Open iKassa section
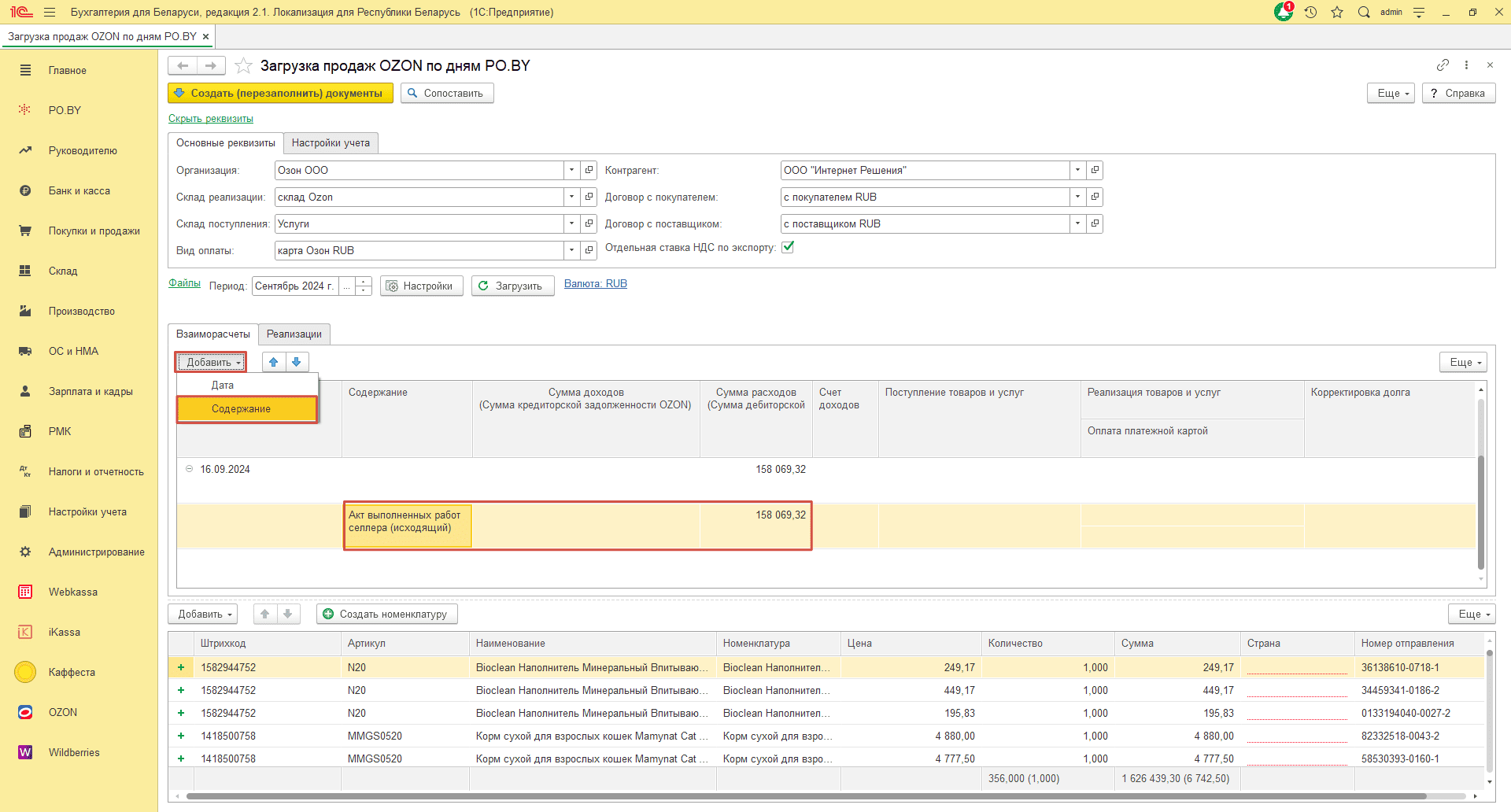Viewport: 1511px width, 812px height. [x=64, y=632]
